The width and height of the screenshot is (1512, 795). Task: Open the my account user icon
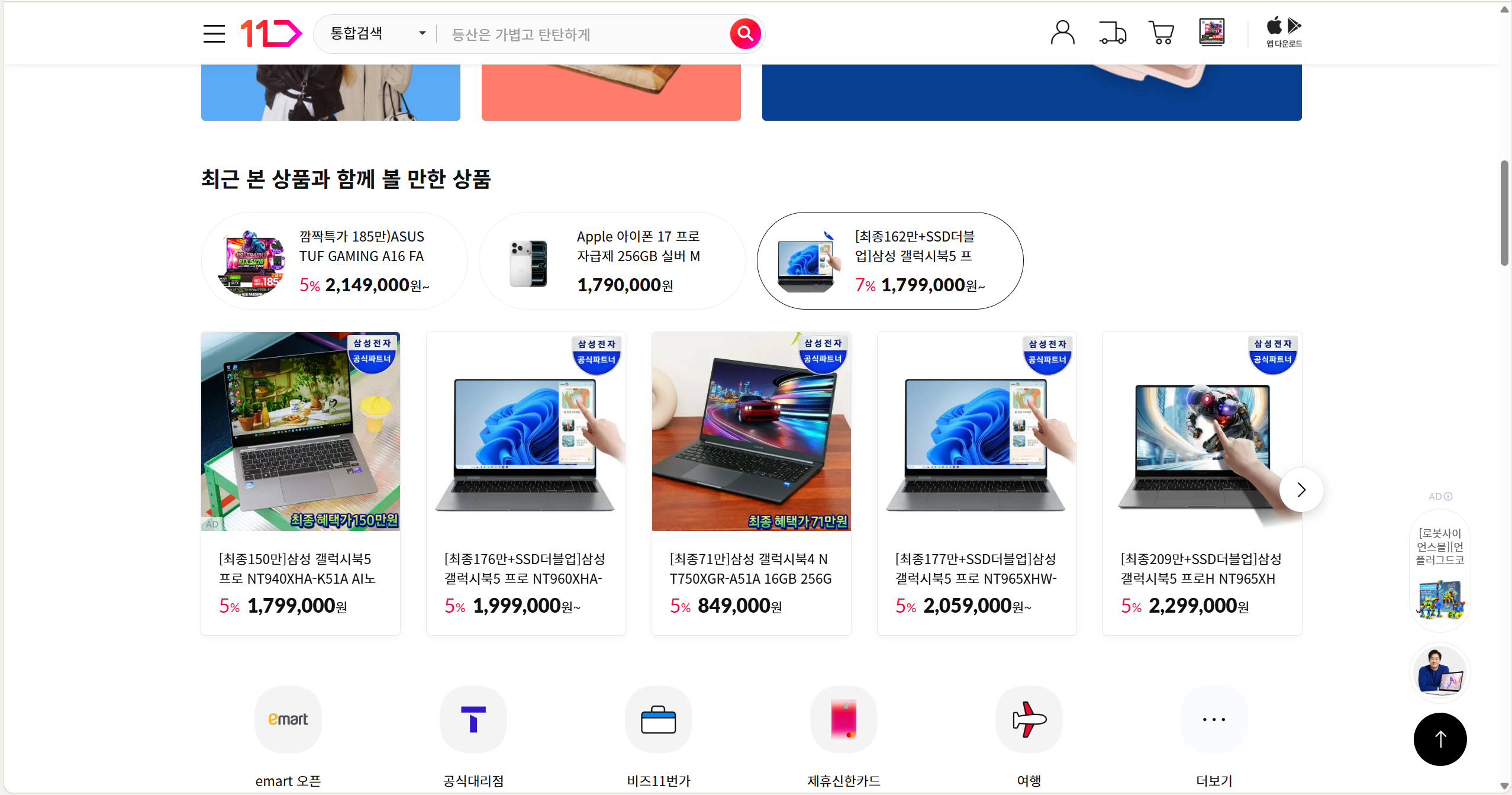(x=1062, y=33)
